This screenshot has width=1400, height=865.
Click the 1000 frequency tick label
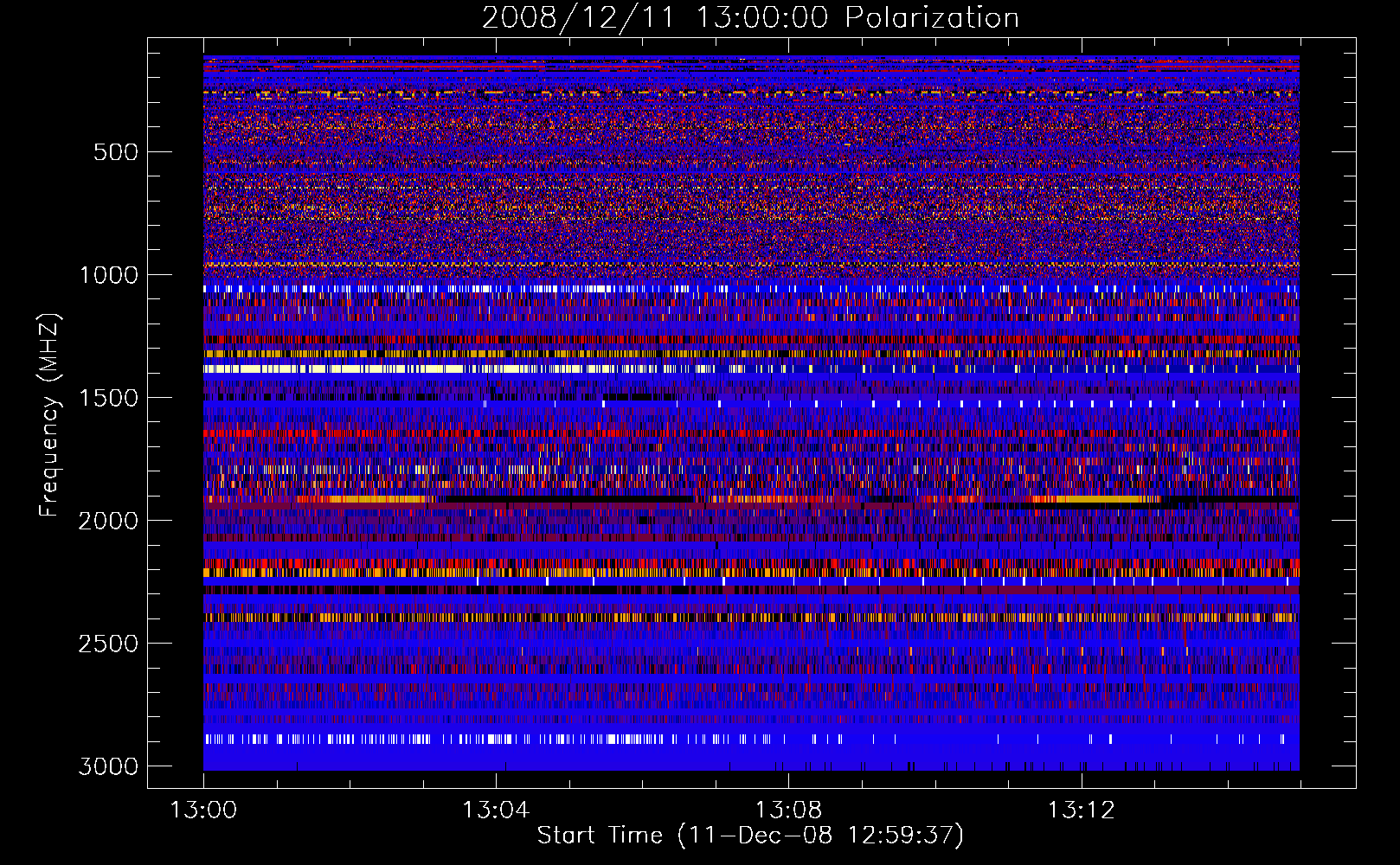(108, 275)
